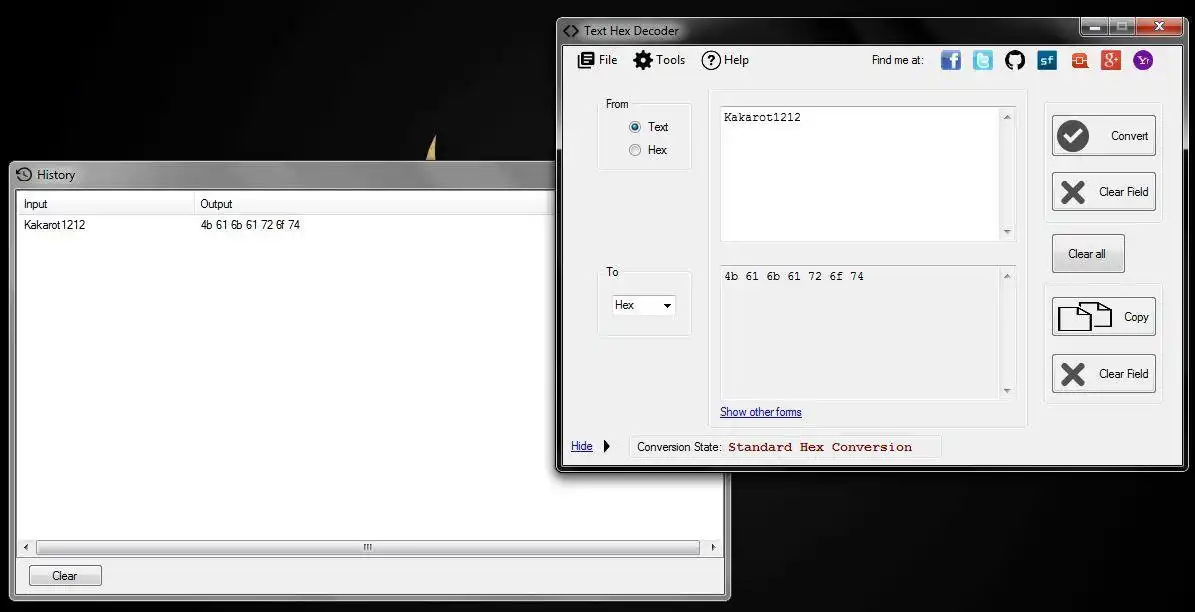Click right arrow of History horizontal scrollbar
The width and height of the screenshot is (1195, 612).
[x=713, y=547]
